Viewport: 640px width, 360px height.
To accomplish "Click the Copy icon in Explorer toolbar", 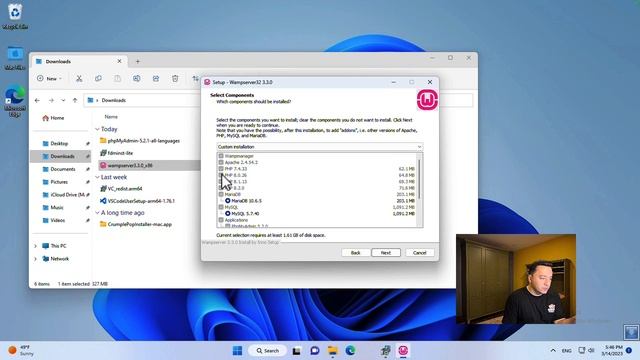I will click(x=98, y=78).
